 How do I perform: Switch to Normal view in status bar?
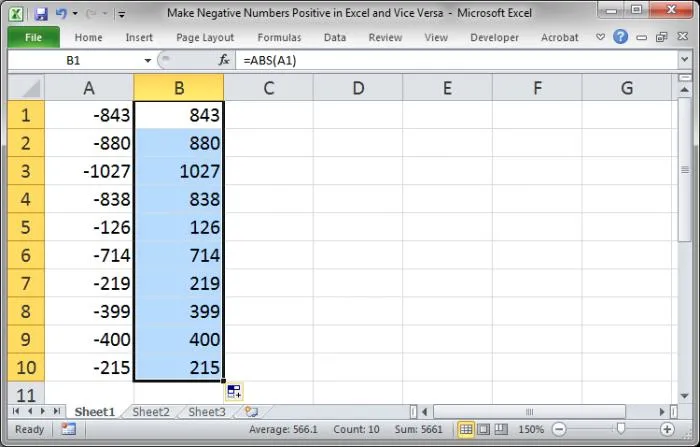coord(466,430)
